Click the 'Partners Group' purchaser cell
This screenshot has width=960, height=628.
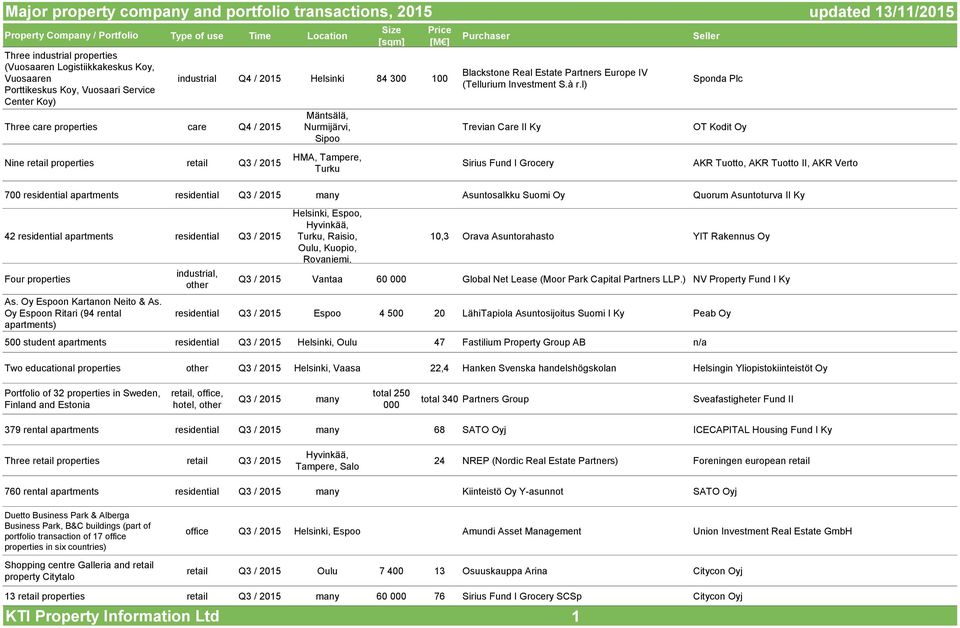click(x=495, y=399)
